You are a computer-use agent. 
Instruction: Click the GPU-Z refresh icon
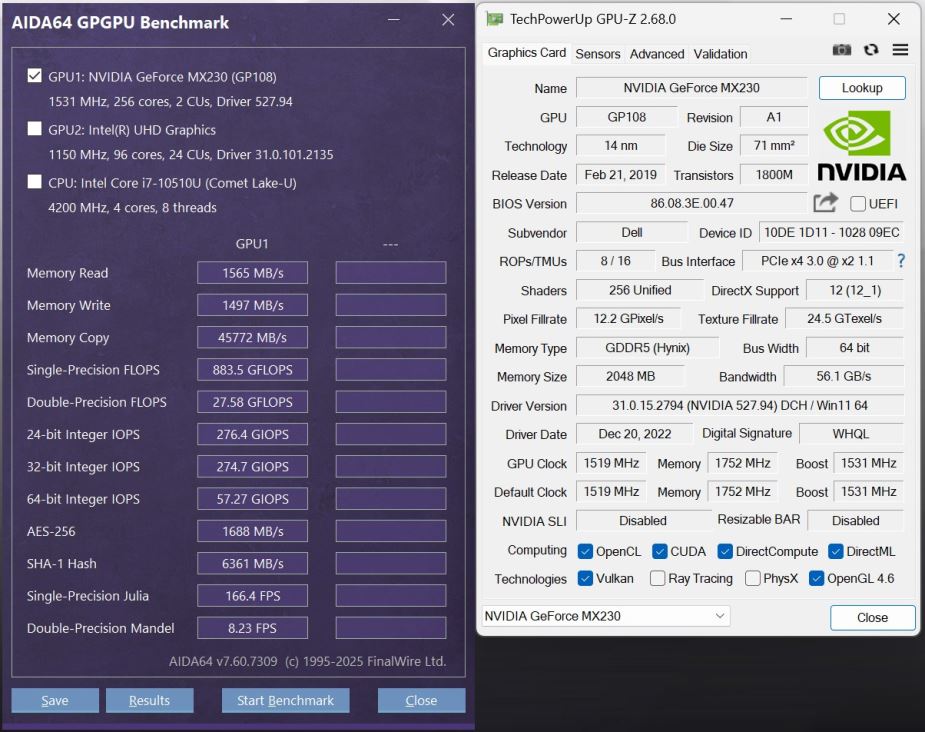(x=872, y=50)
